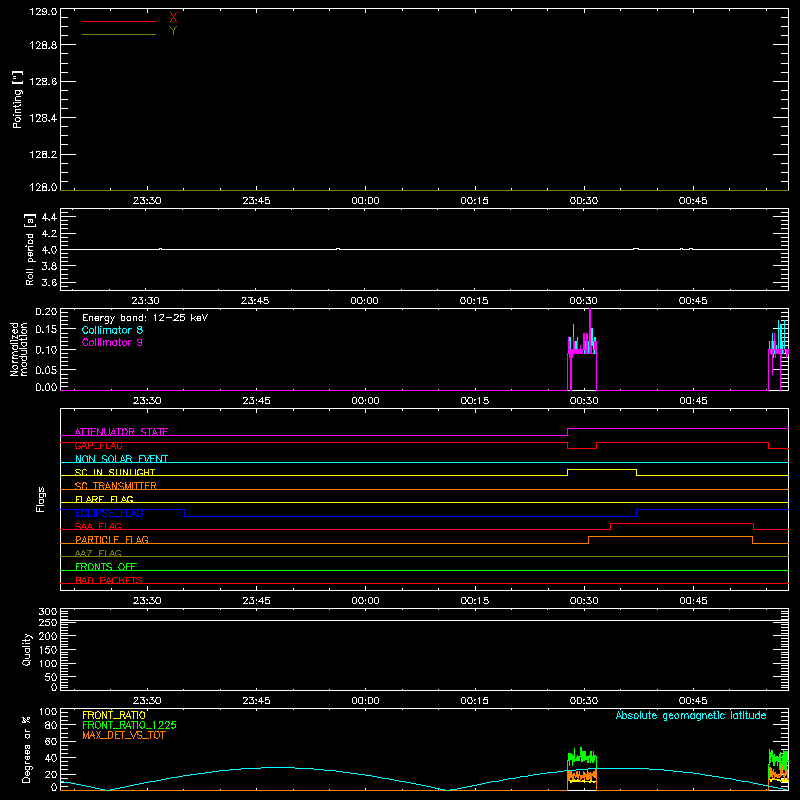
Task: Click the FRONTS_OFF flag label
Action: [106, 567]
